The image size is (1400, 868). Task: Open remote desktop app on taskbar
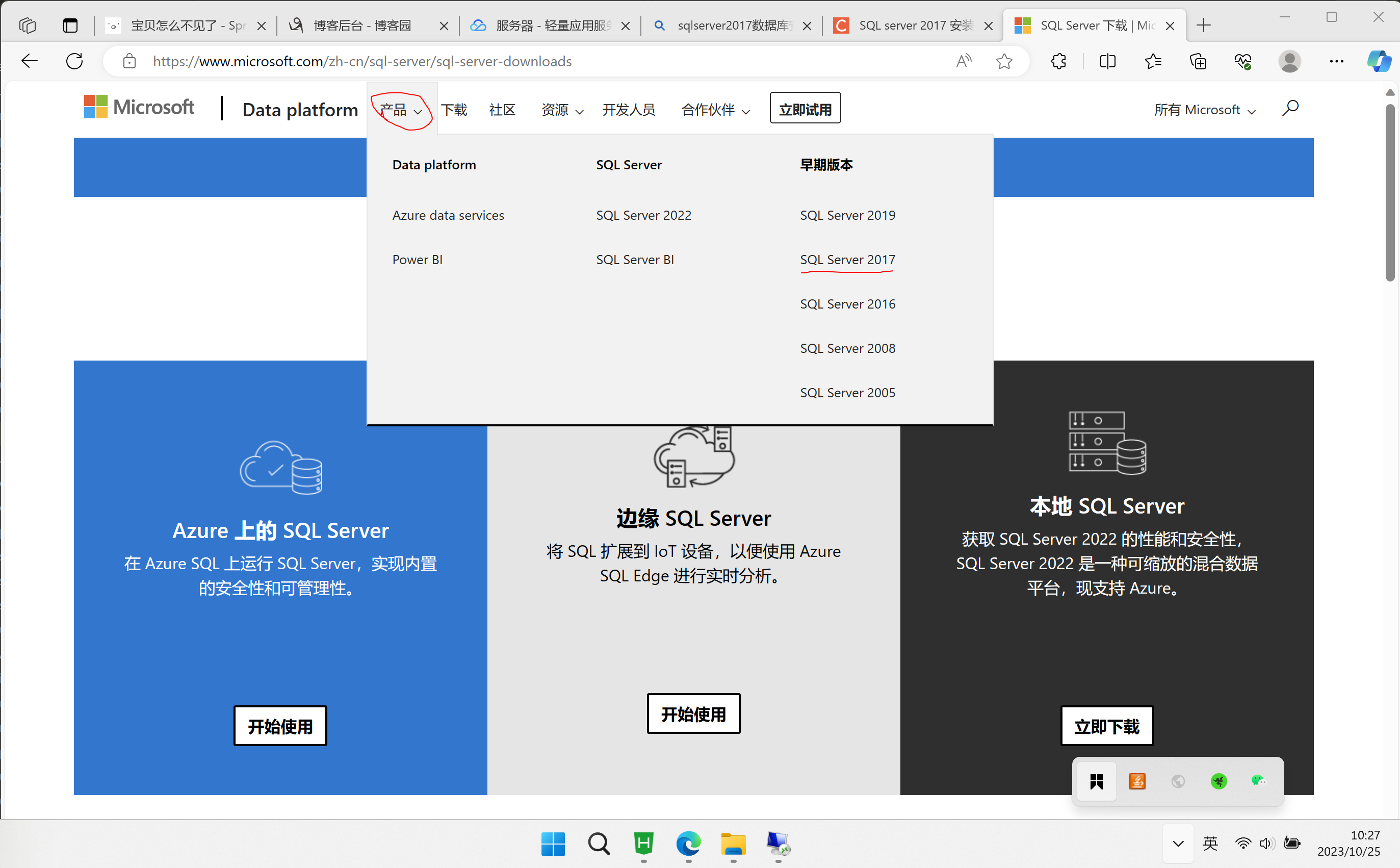[x=778, y=844]
